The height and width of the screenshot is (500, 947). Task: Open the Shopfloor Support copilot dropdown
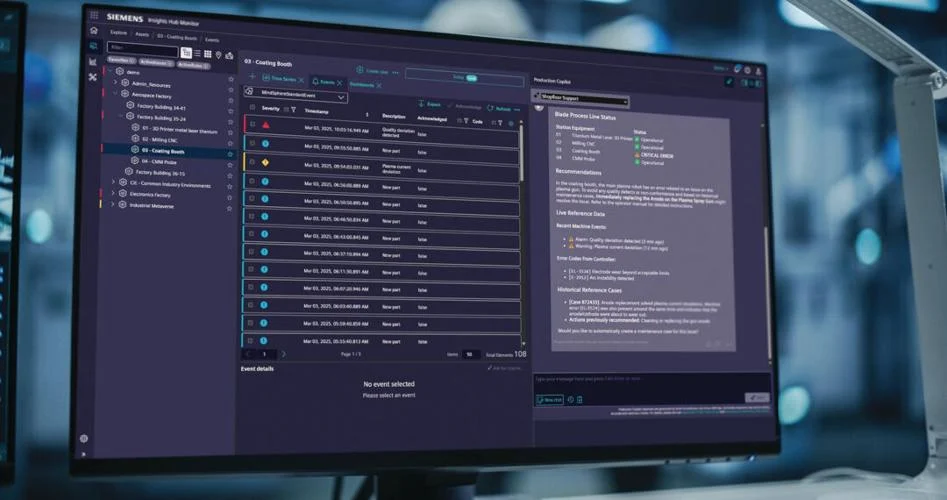582,101
